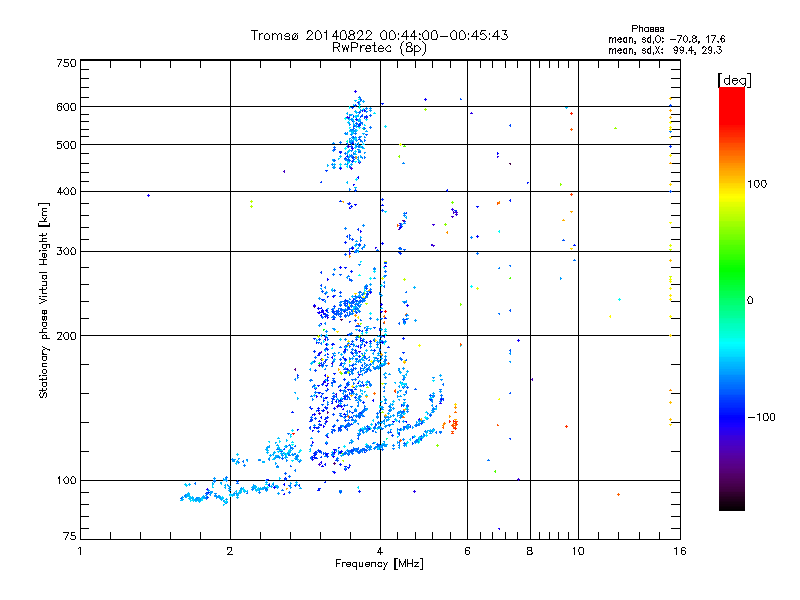
Task: Click the "Frequency [MHz]" axis label
Action: (379, 564)
